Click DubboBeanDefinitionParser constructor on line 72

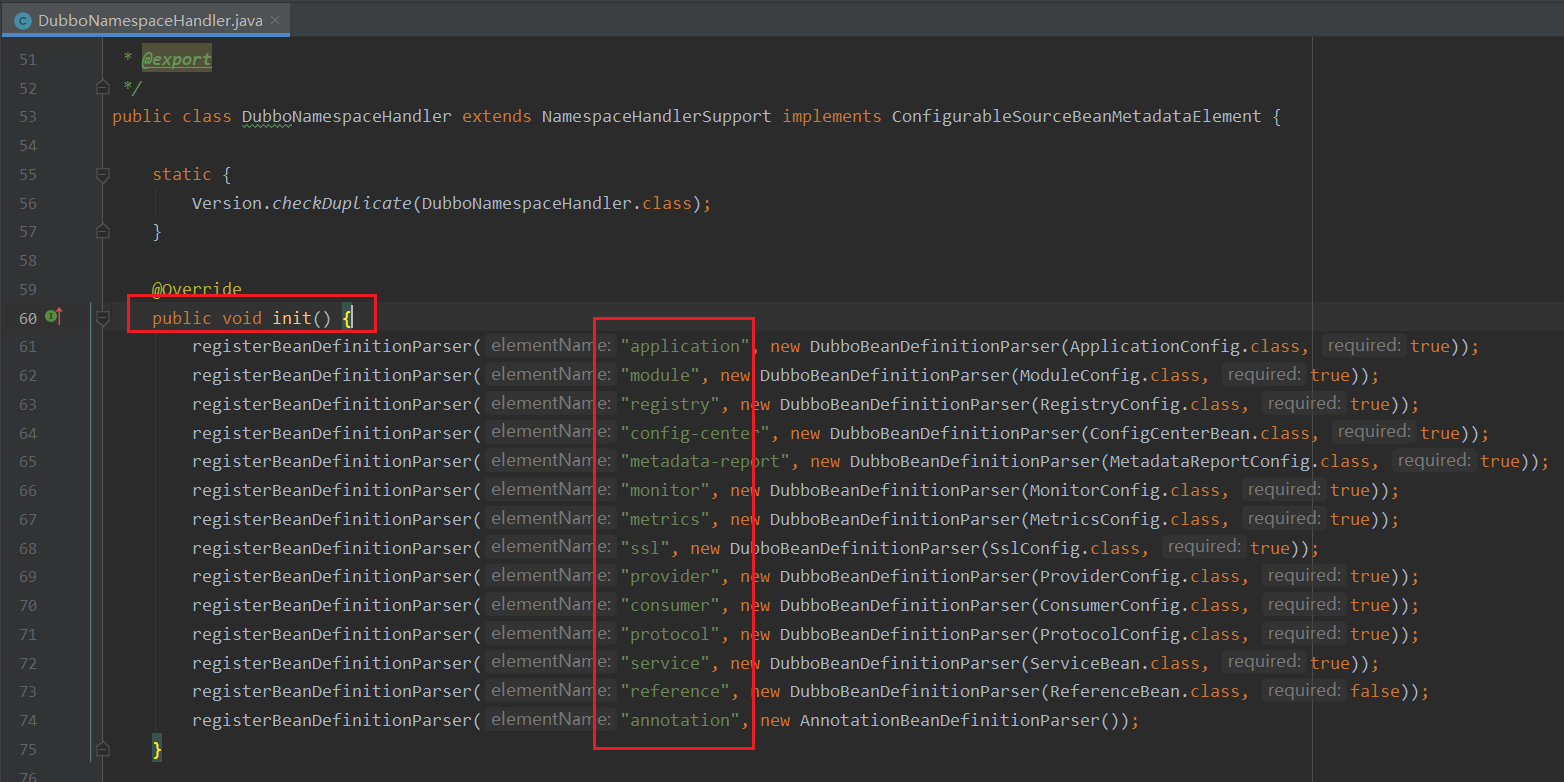[x=894, y=663]
